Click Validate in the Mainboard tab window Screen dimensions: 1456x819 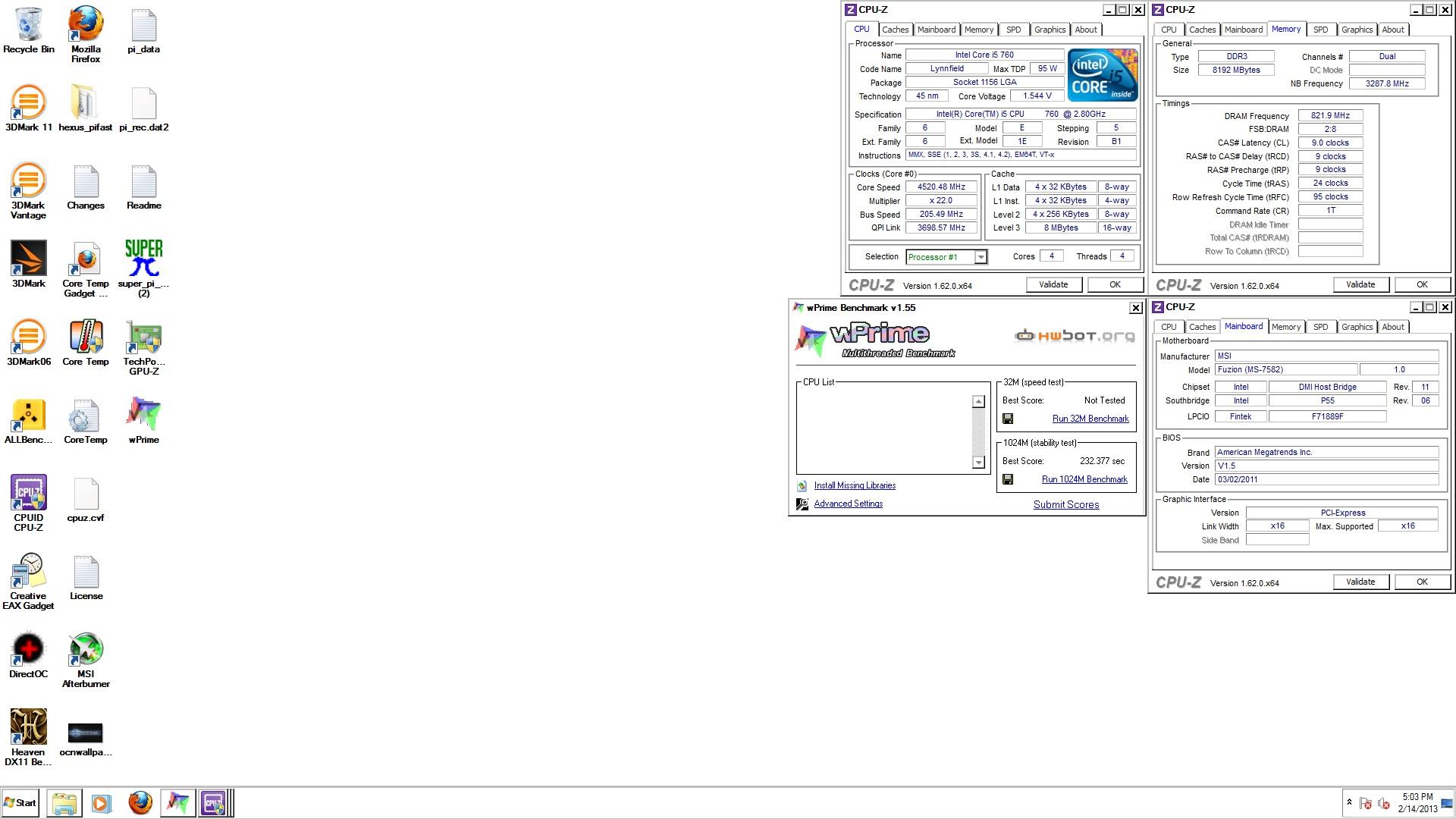click(1360, 582)
